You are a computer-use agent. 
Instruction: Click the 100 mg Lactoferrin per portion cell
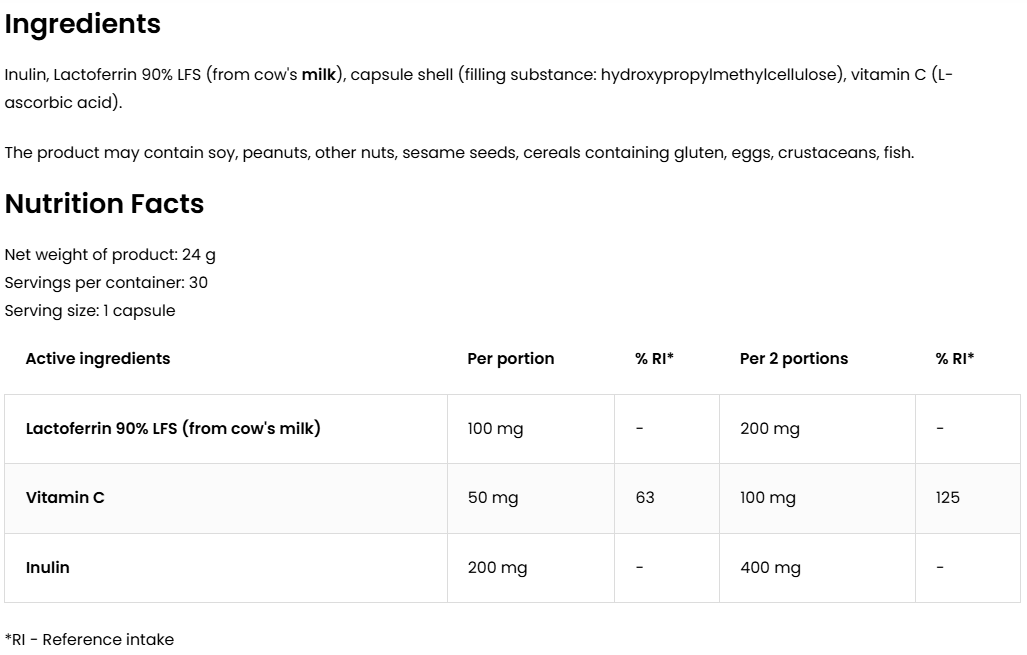495,429
